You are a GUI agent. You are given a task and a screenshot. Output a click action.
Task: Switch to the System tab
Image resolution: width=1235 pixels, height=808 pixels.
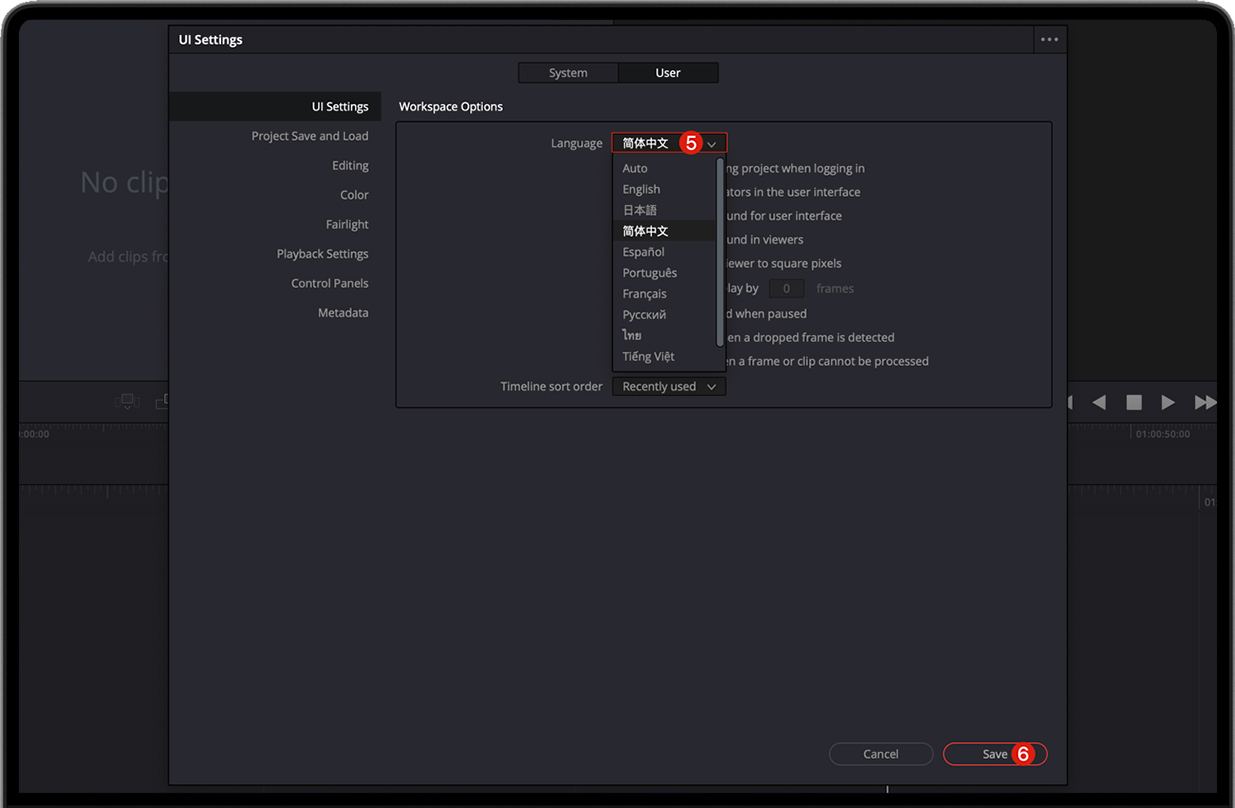(568, 73)
